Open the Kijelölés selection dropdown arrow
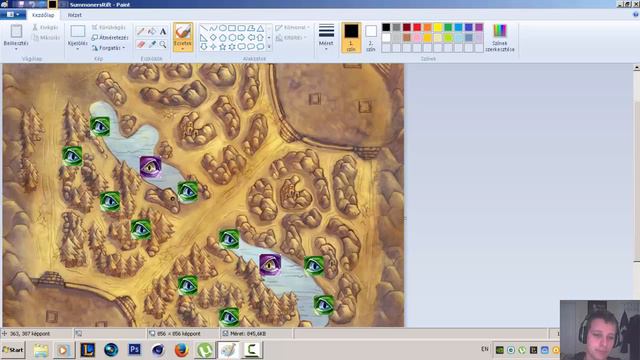 point(78,49)
